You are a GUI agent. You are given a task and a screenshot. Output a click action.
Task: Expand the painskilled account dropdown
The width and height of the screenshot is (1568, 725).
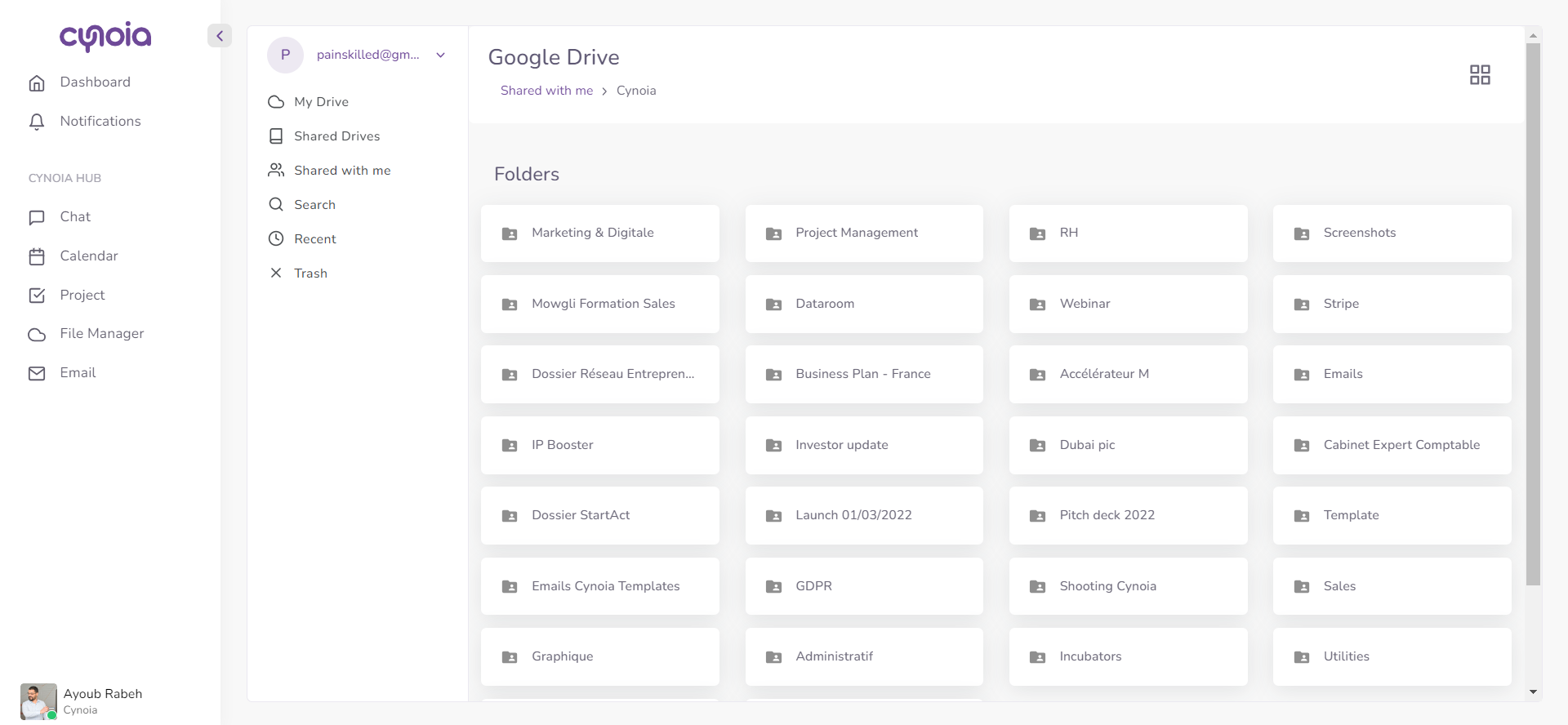(440, 56)
